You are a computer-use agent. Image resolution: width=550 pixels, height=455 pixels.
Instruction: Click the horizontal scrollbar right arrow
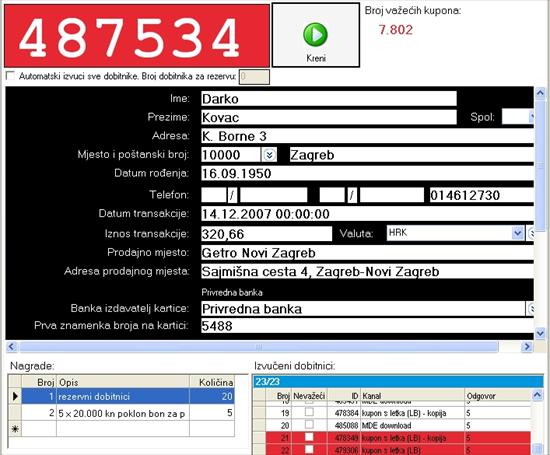(526, 347)
